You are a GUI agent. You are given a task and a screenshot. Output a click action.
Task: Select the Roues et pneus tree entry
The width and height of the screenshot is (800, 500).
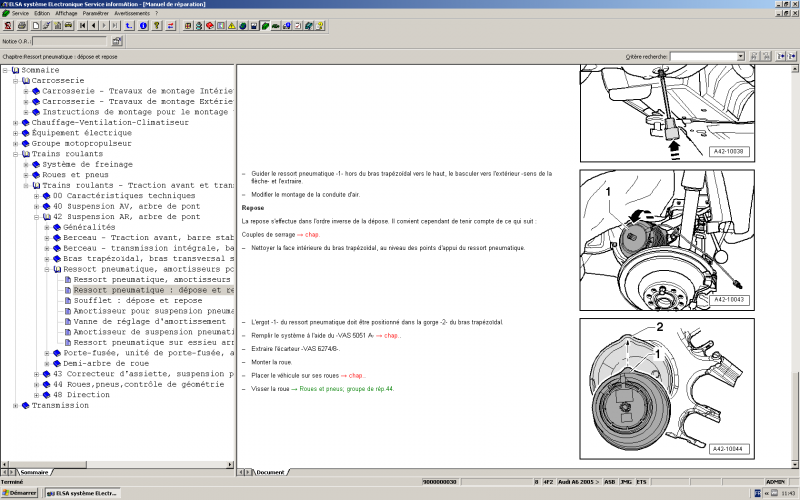(x=76, y=175)
